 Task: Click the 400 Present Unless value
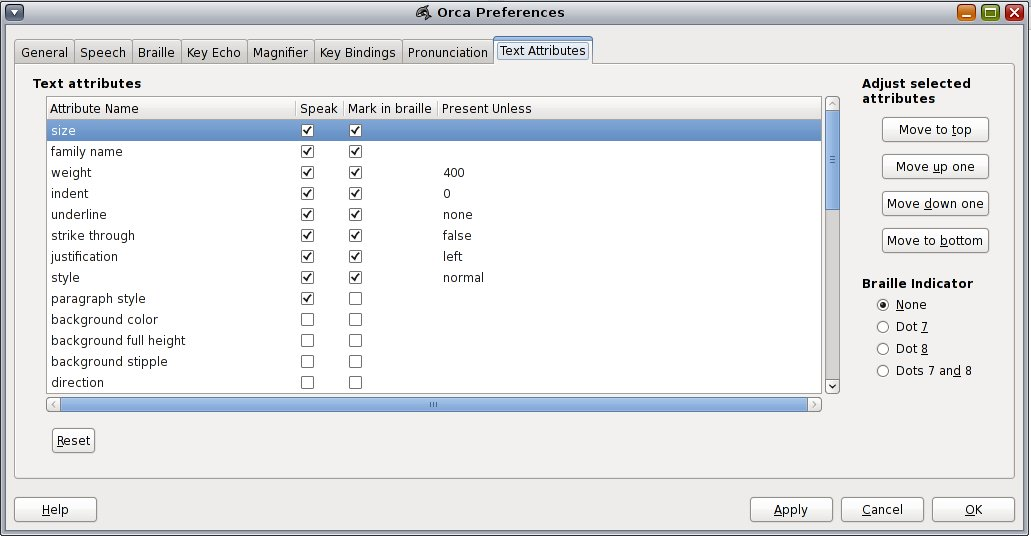coord(454,172)
